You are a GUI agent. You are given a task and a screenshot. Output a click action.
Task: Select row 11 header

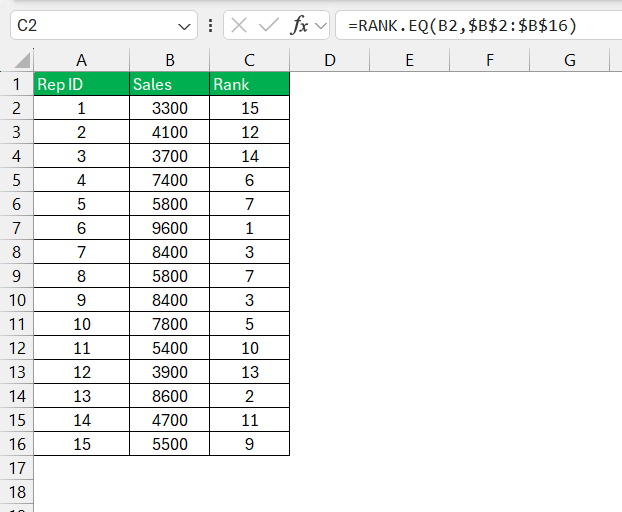pyautogui.click(x=16, y=324)
